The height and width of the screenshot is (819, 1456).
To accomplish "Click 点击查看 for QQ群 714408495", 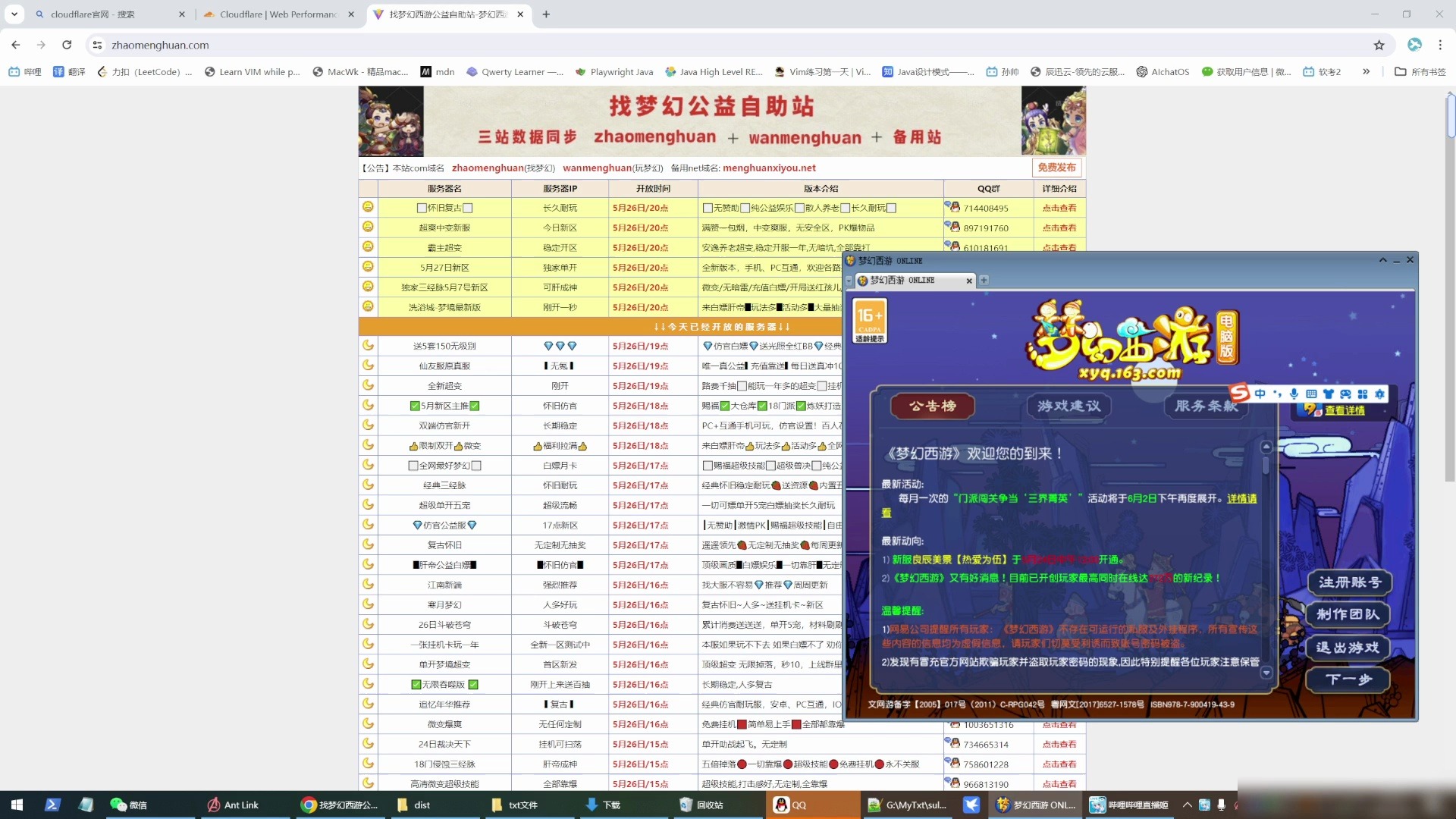I will 1059,208.
